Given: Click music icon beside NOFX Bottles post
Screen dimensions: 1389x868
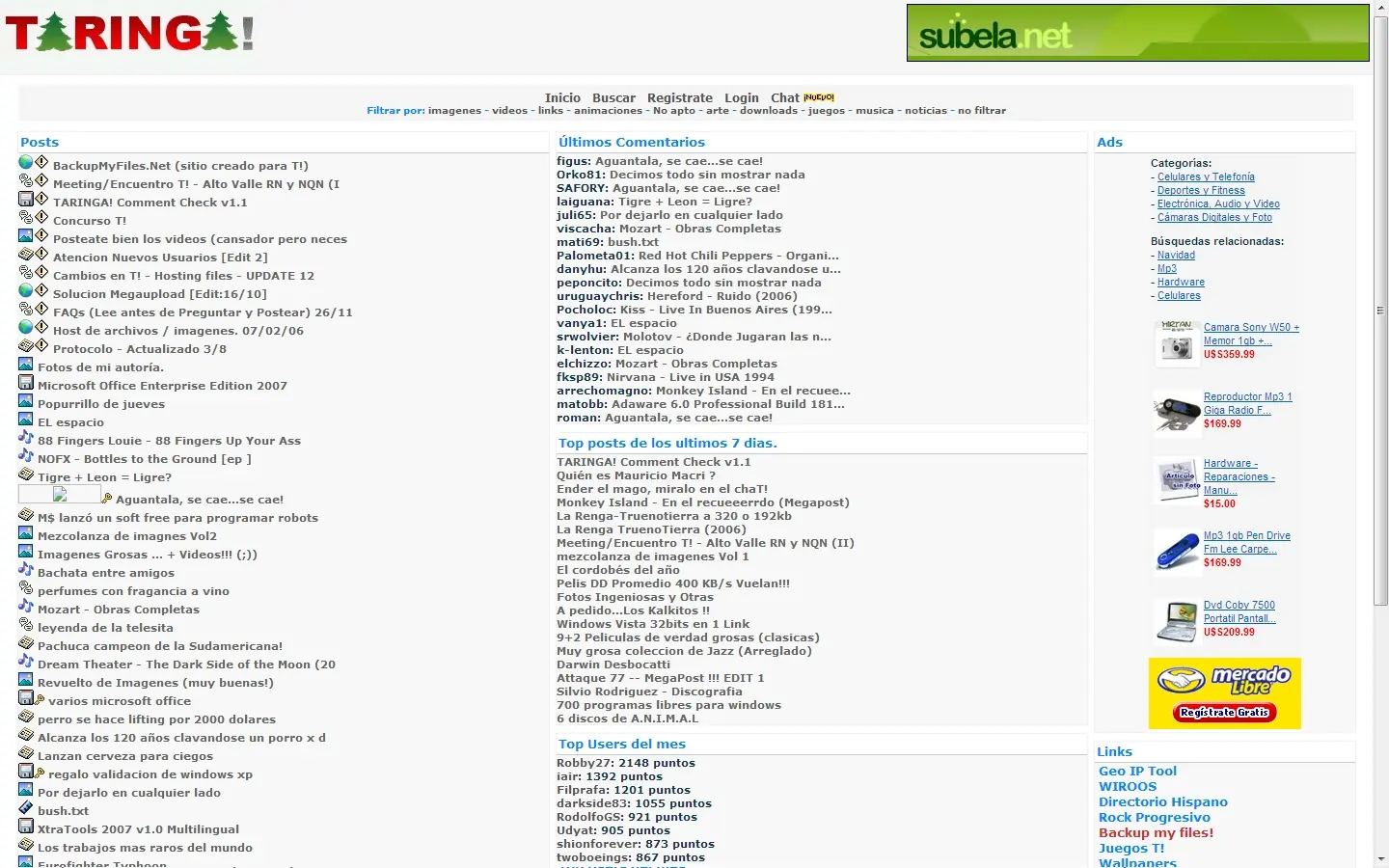Looking at the screenshot, I should pyautogui.click(x=26, y=455).
